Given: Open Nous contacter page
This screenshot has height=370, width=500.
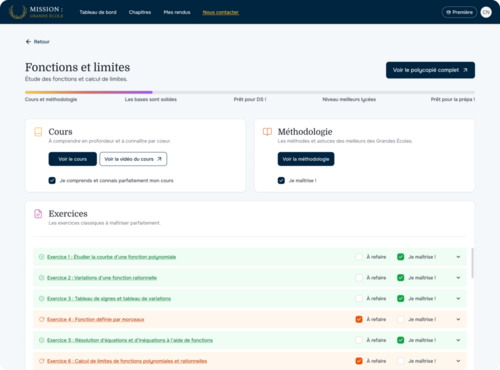Looking at the screenshot, I should [x=221, y=12].
